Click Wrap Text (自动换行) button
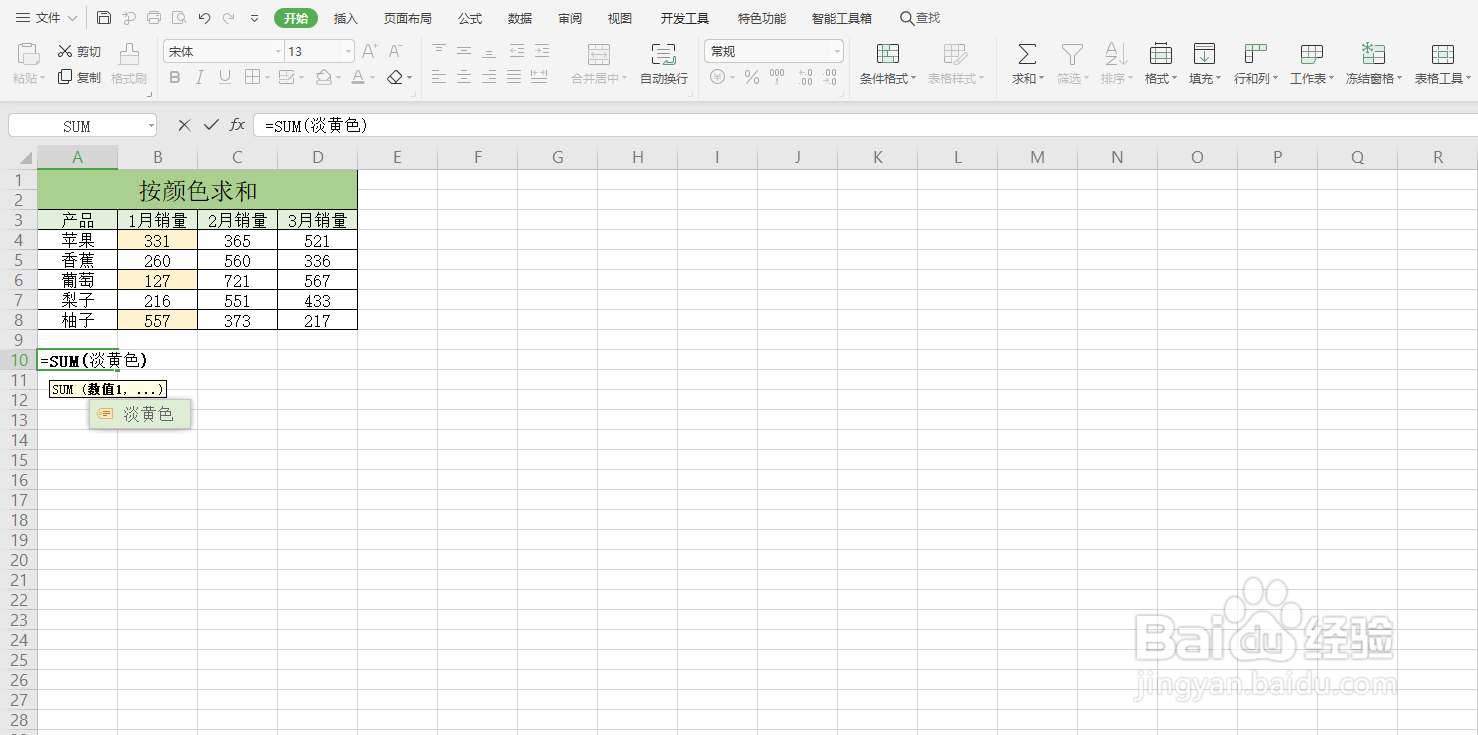Viewport: 1478px width, 735px height. click(x=664, y=64)
